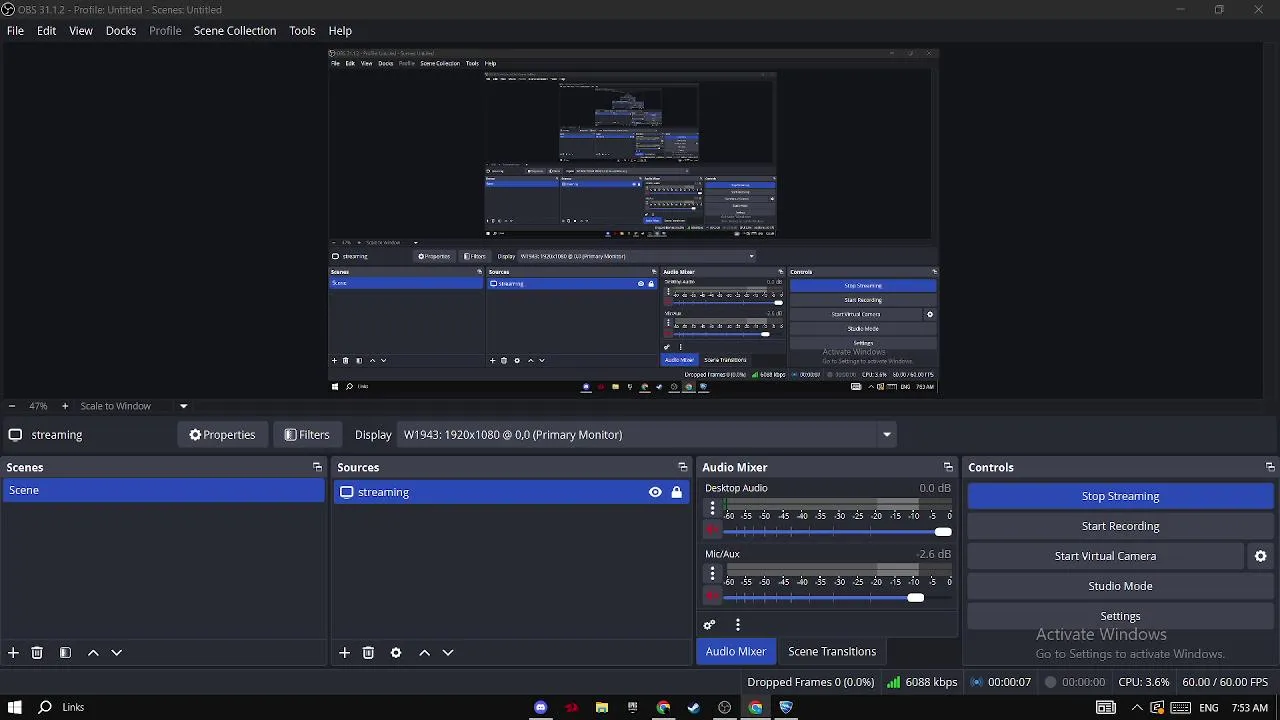Open Scale to Window dropdown arrow
Screen dimensions: 1280x720
183,406
